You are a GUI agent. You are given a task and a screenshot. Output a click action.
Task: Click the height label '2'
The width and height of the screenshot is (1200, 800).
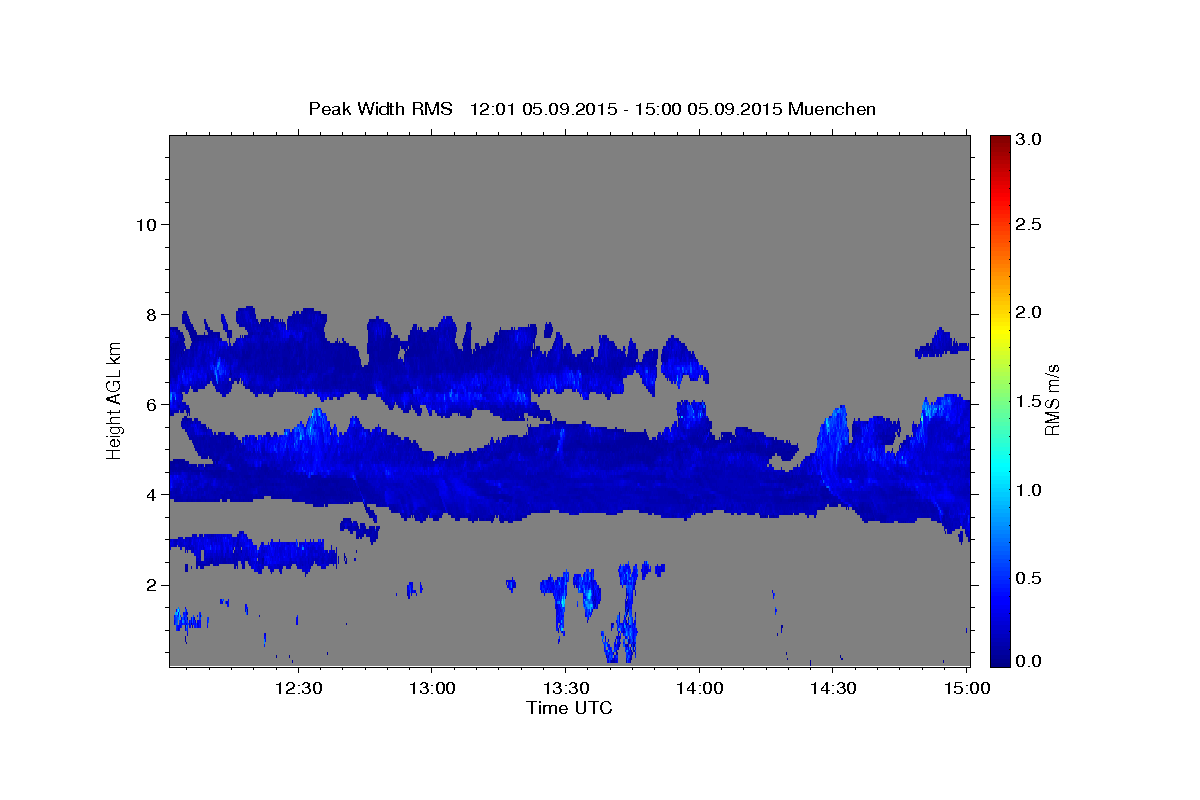tap(149, 584)
